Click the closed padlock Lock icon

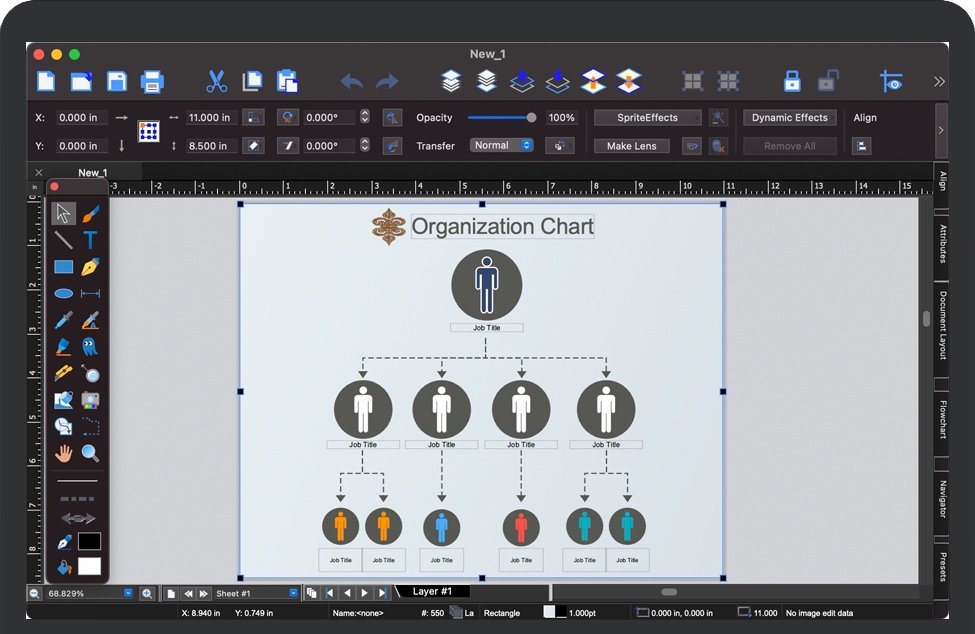(x=792, y=81)
